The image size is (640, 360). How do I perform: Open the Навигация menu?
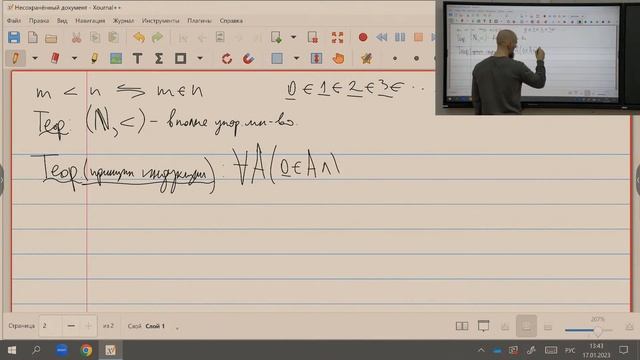tap(90, 20)
